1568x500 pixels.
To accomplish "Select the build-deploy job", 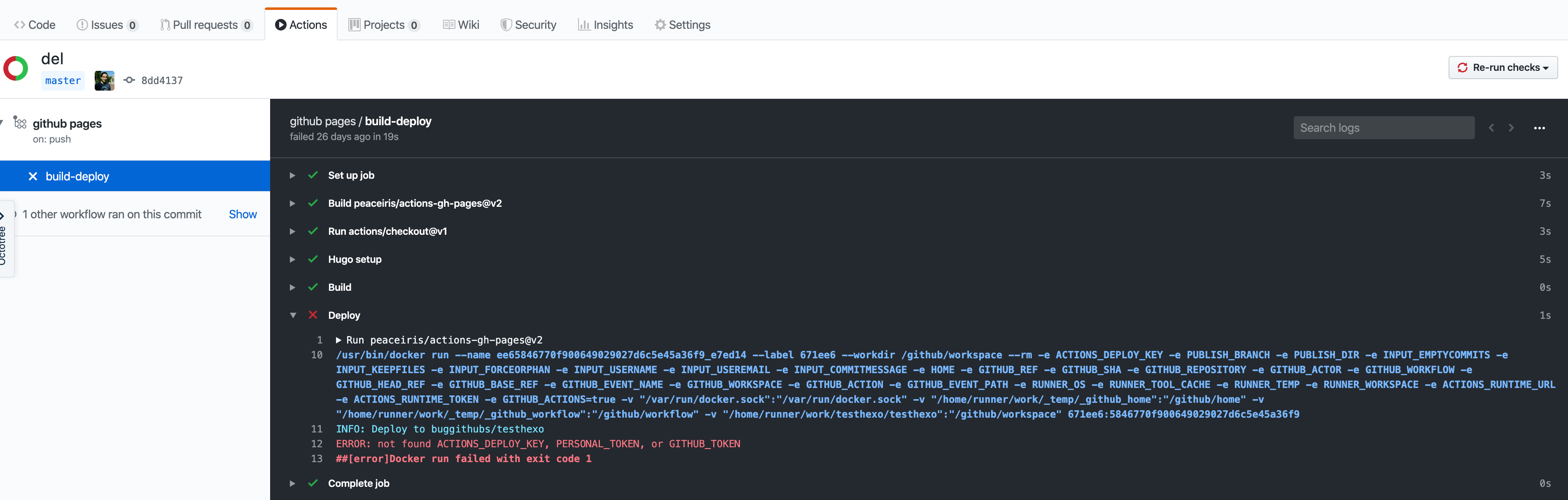I will click(77, 177).
